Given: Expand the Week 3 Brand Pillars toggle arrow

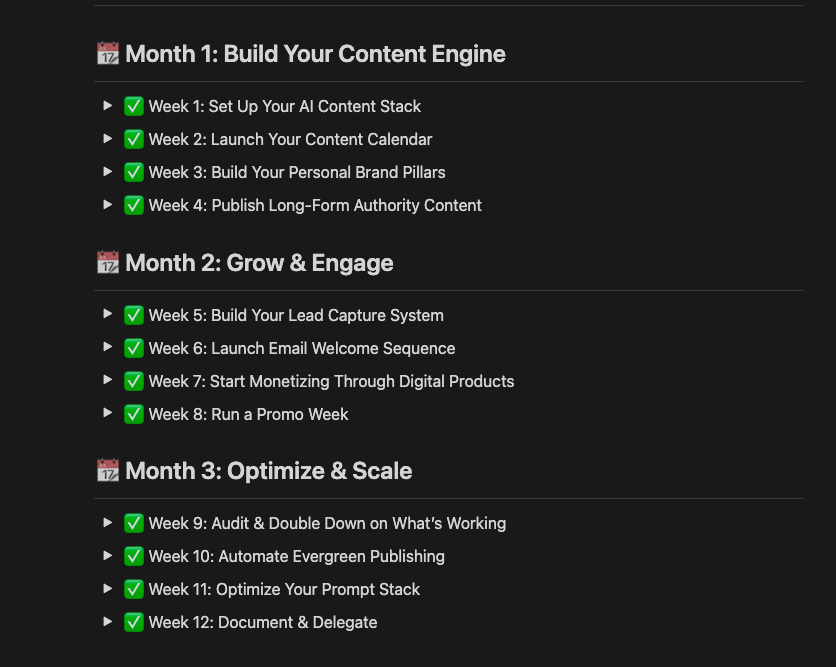Looking at the screenshot, I should pyautogui.click(x=107, y=172).
